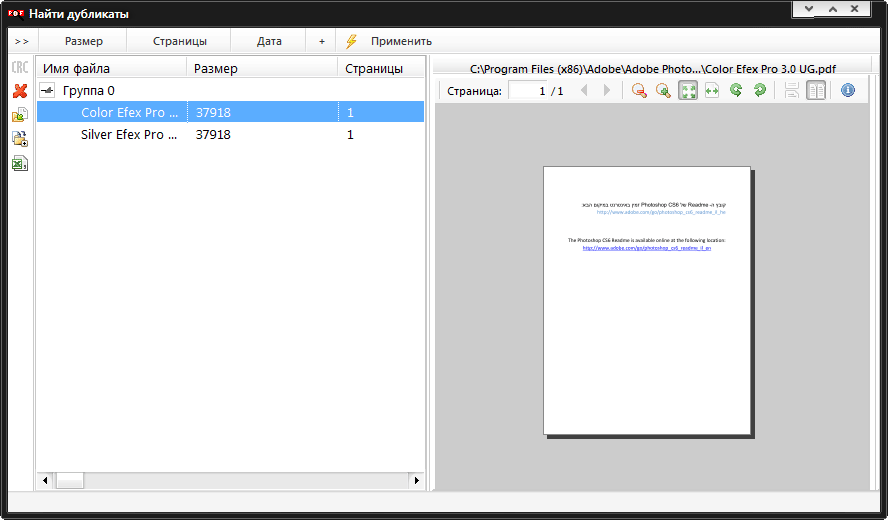This screenshot has width=888, height=520.
Task: Toggle the Страницы filter button
Action: [180, 41]
